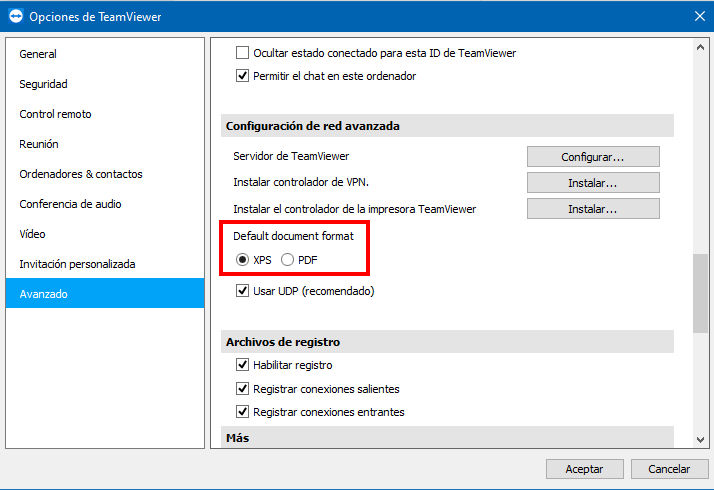Screen dimensions: 714x490
Task: Uncheck Permitir el chat en este ordenador
Action: 242,76
